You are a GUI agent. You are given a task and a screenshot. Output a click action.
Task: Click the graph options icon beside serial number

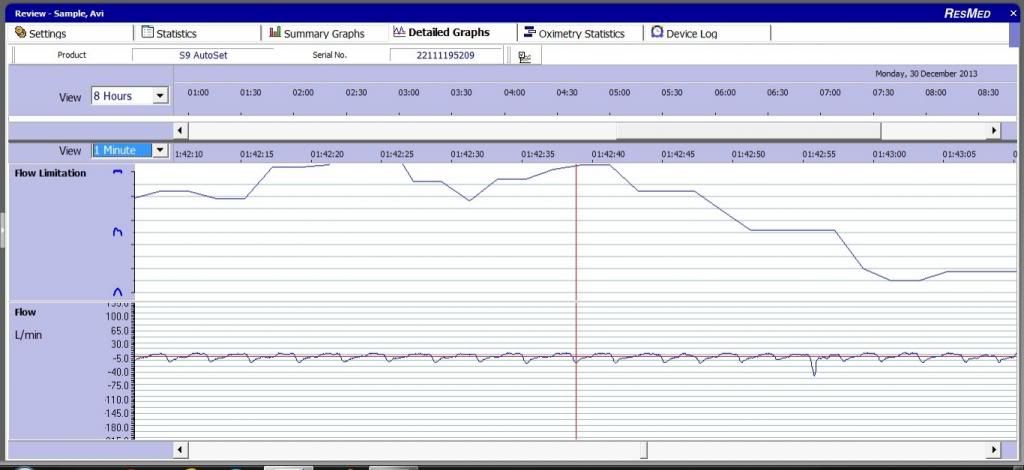(524, 56)
